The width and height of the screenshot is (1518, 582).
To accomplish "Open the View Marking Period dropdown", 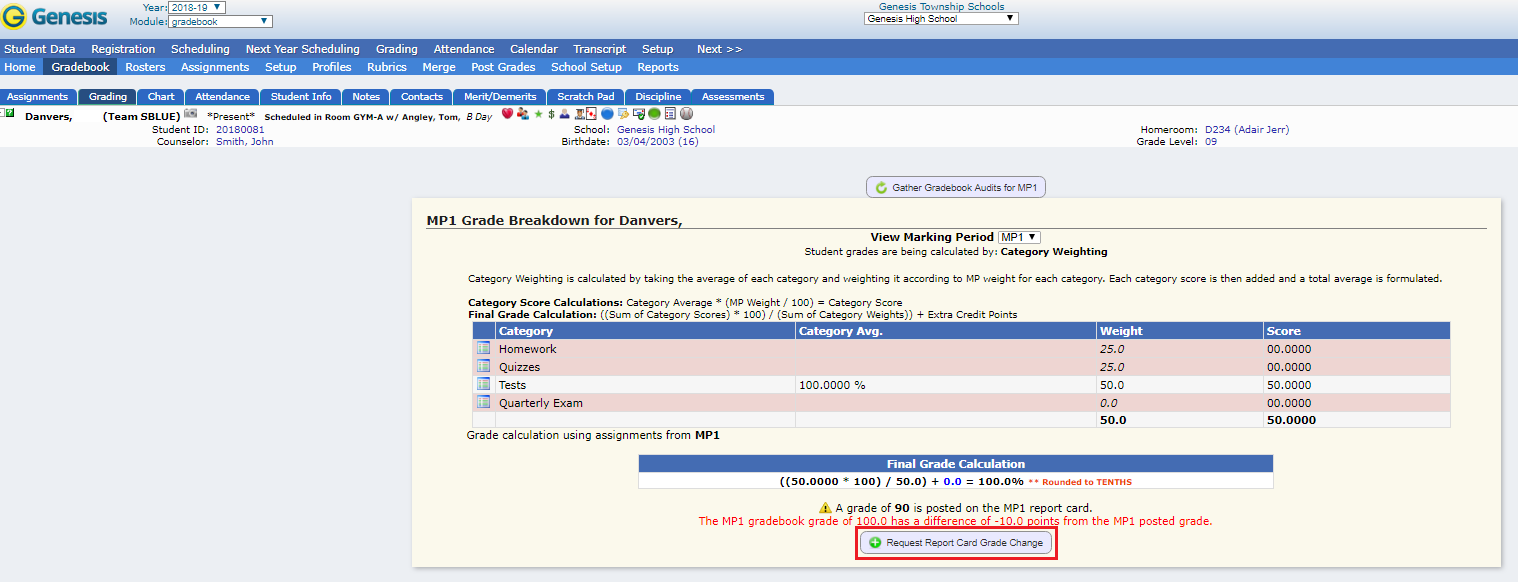I will [1018, 237].
